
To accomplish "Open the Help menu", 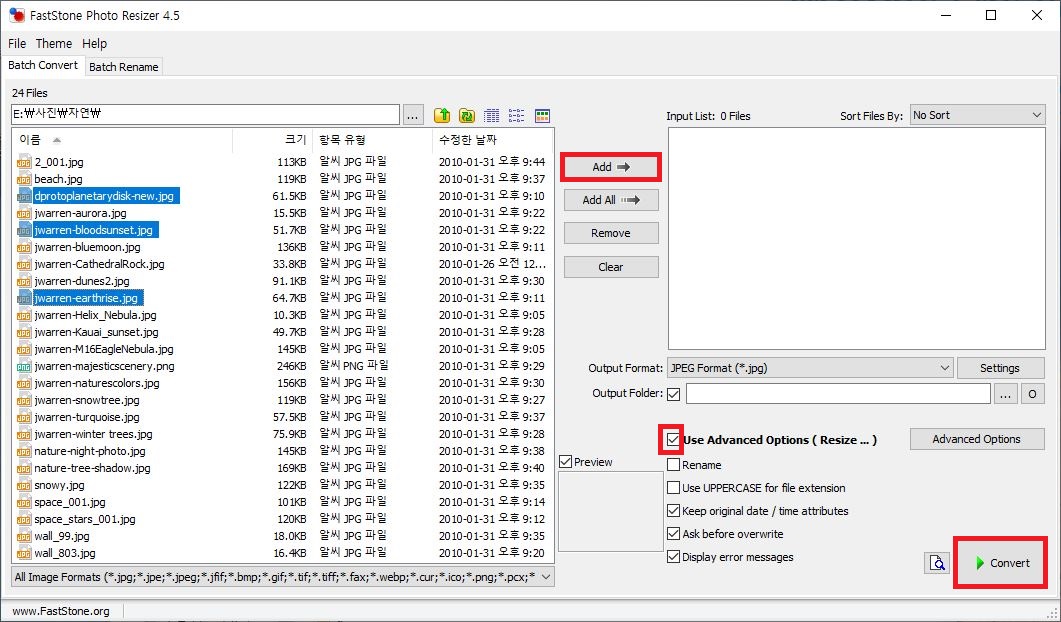I will pos(95,43).
